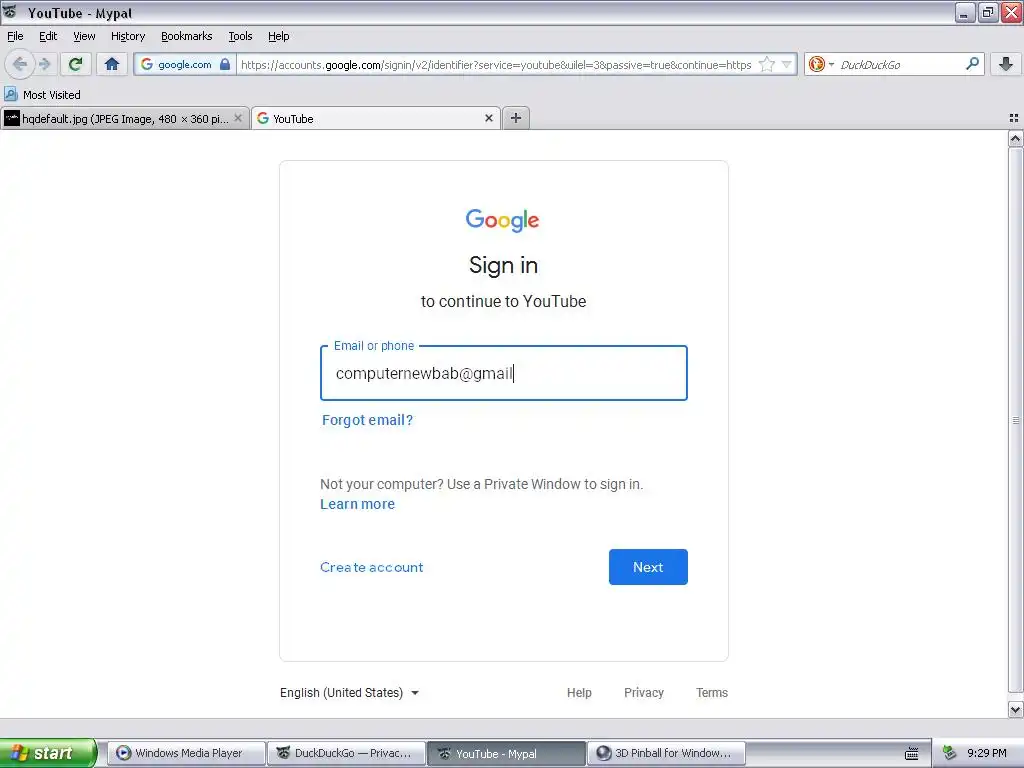Open the History menu
Image resolution: width=1024 pixels, height=768 pixels.
128,36
